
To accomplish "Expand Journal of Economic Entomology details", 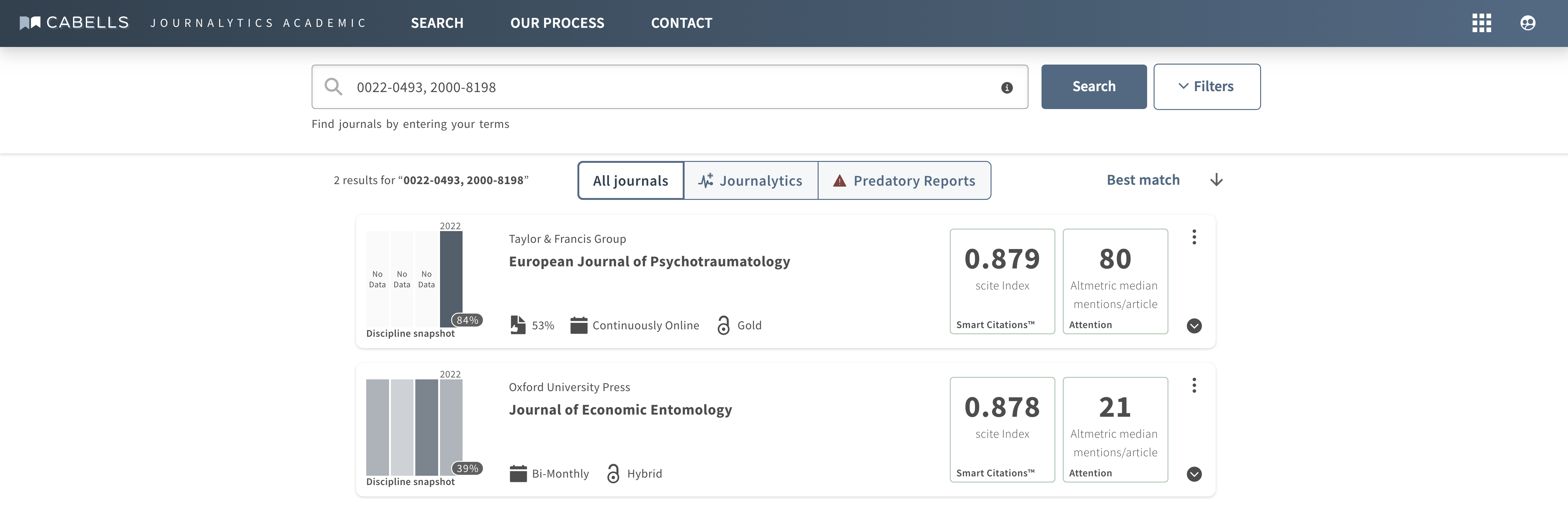I will 1194,474.
